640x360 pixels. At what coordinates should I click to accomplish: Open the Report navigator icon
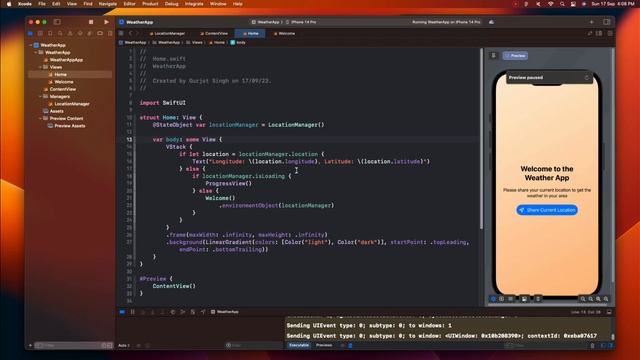coord(110,33)
